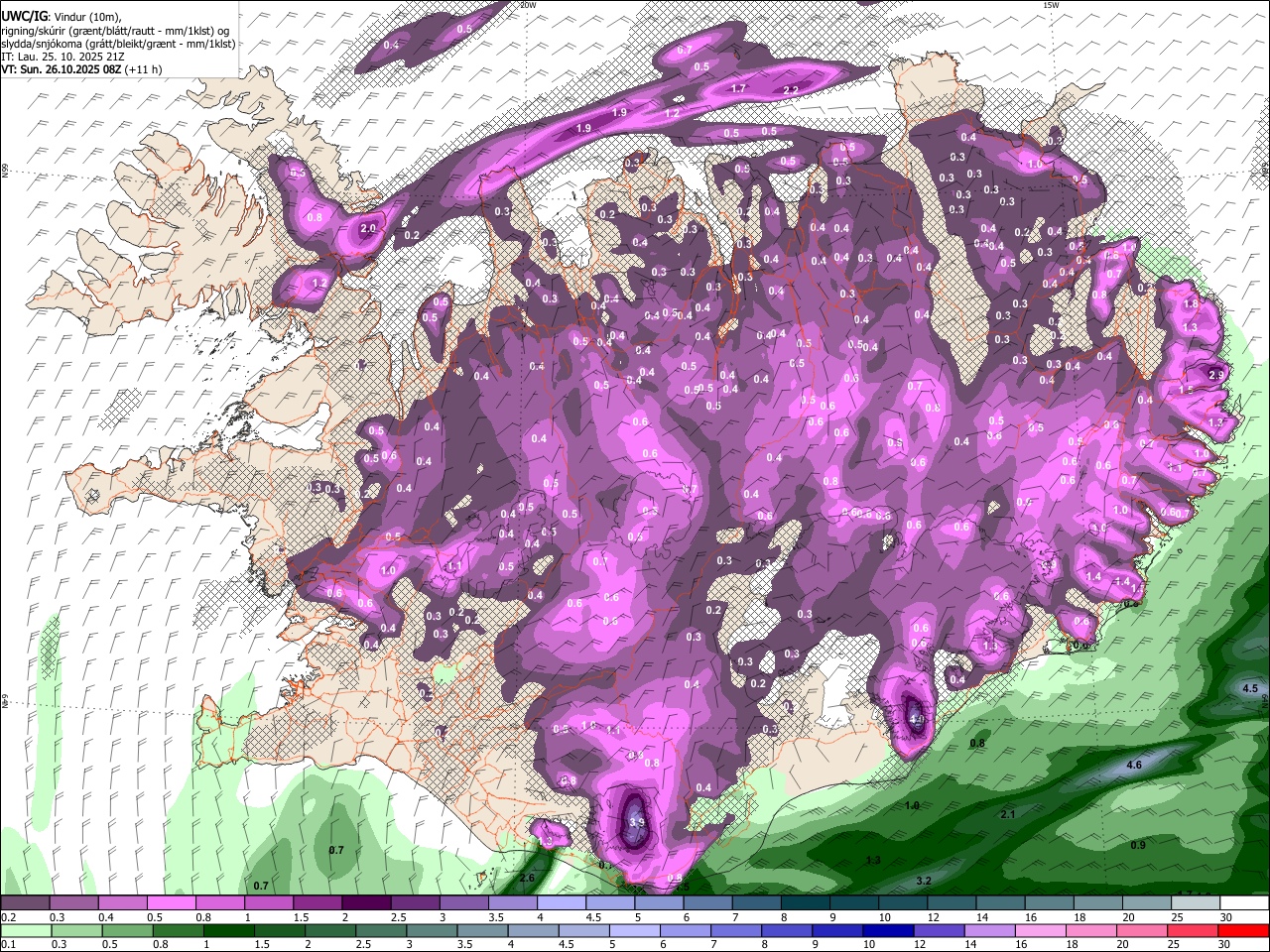This screenshot has width=1270, height=952.
Task: Select the '2.6' value on the south coast
Action: click(527, 879)
